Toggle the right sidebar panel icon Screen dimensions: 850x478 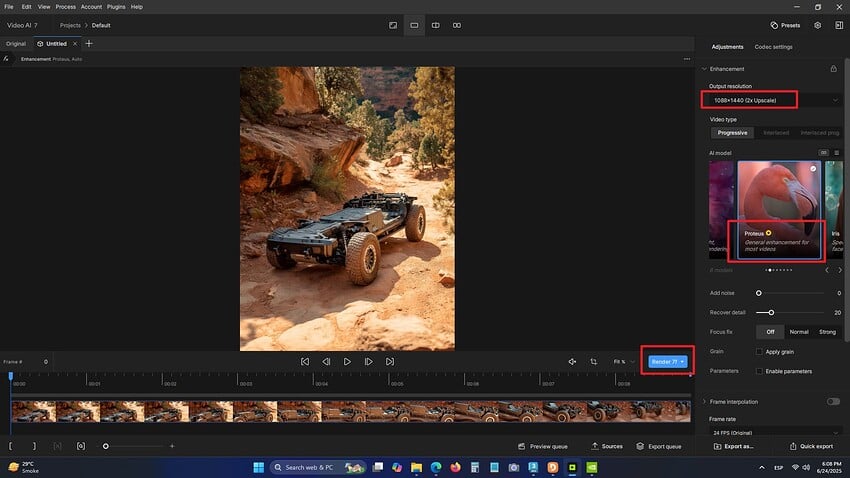tap(839, 25)
